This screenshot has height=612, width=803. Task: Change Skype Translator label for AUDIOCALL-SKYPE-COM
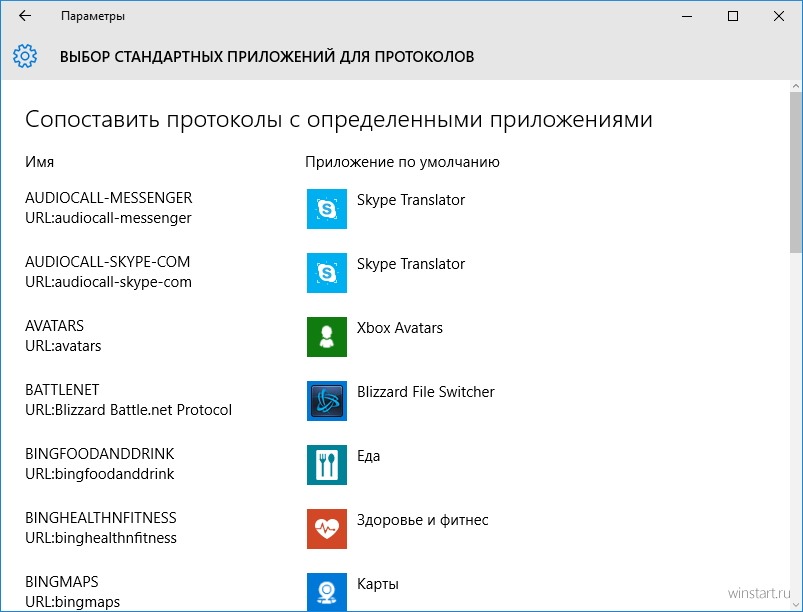[411, 264]
